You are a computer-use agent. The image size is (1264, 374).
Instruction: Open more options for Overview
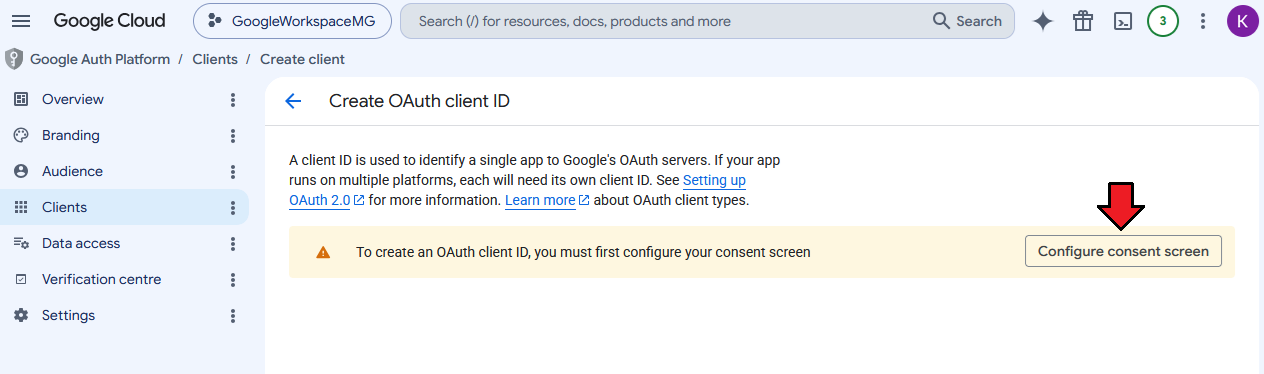click(x=233, y=99)
